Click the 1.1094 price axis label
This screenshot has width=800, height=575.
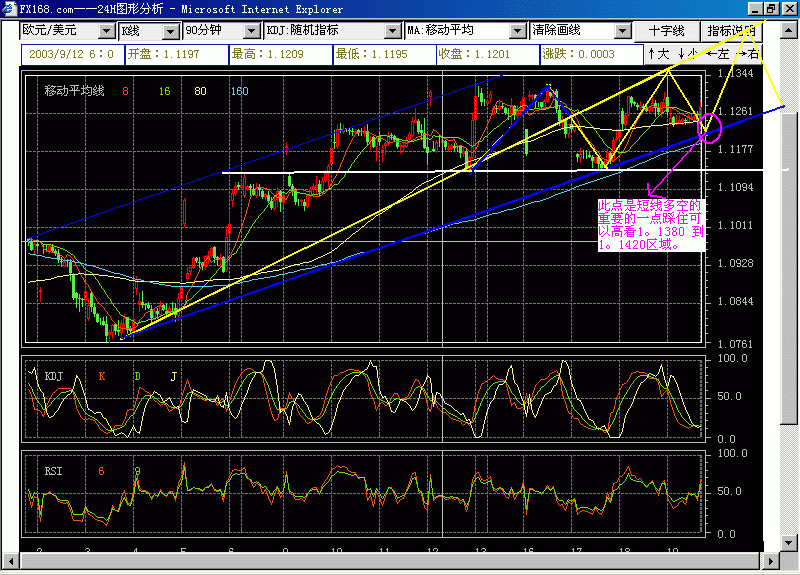[735, 188]
